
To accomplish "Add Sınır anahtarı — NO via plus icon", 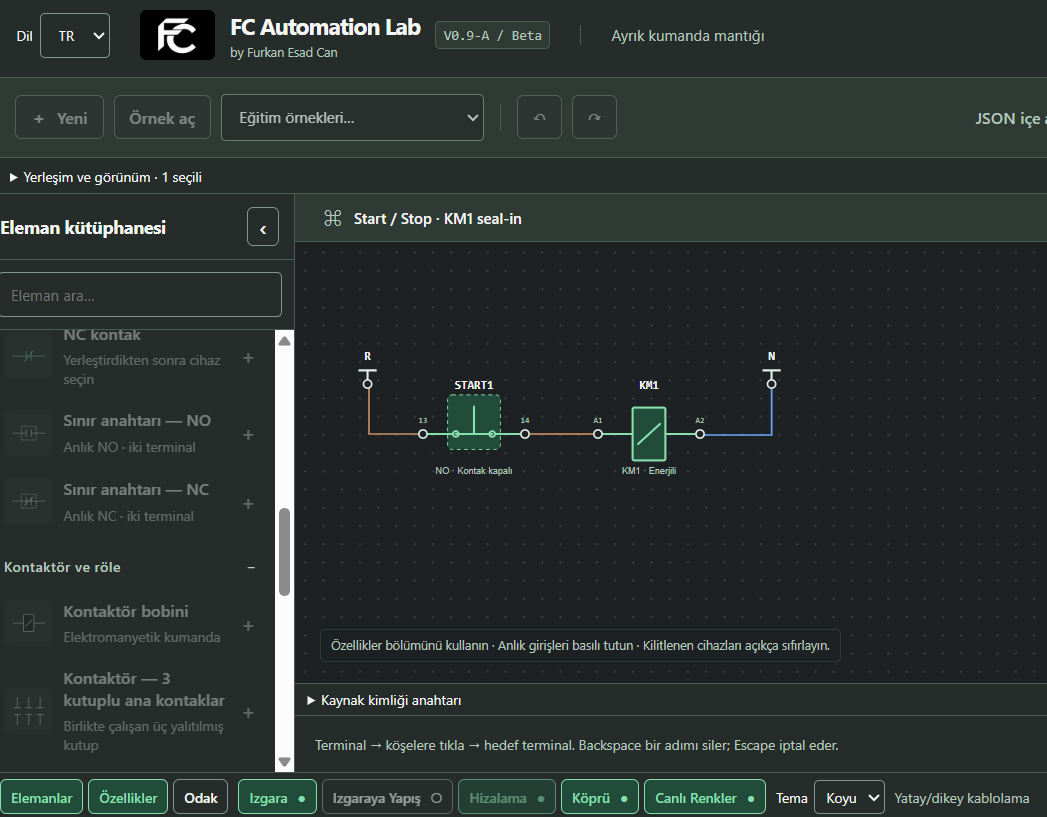I will (248, 435).
